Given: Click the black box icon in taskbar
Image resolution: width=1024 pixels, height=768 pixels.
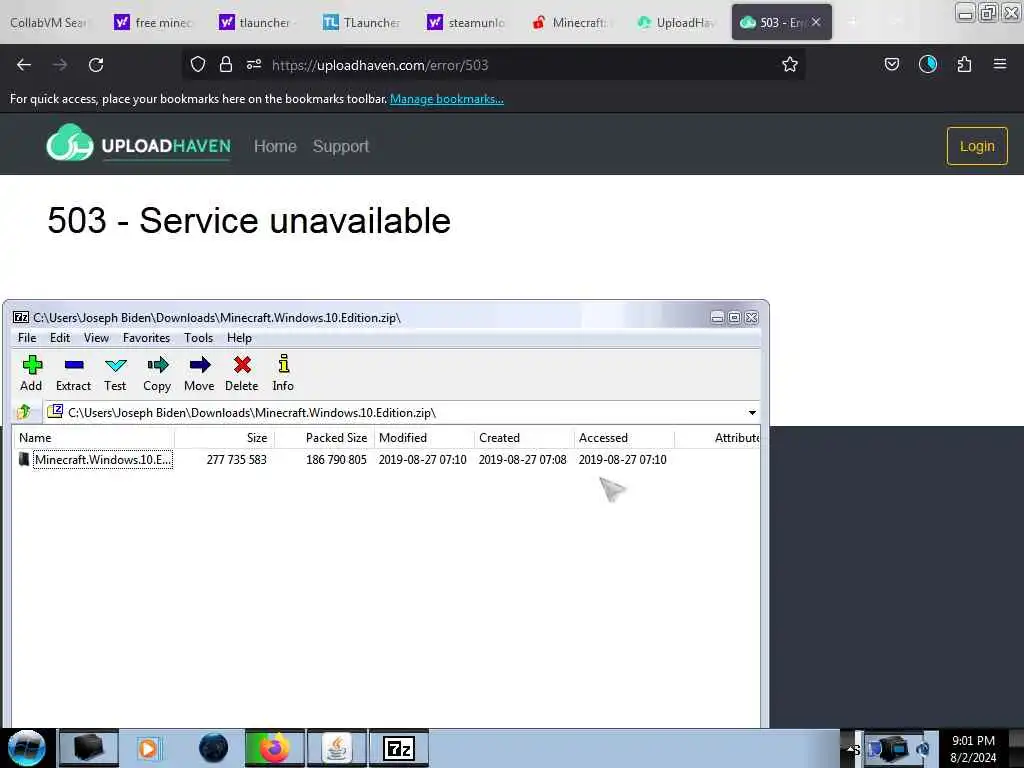Looking at the screenshot, I should coord(89,748).
